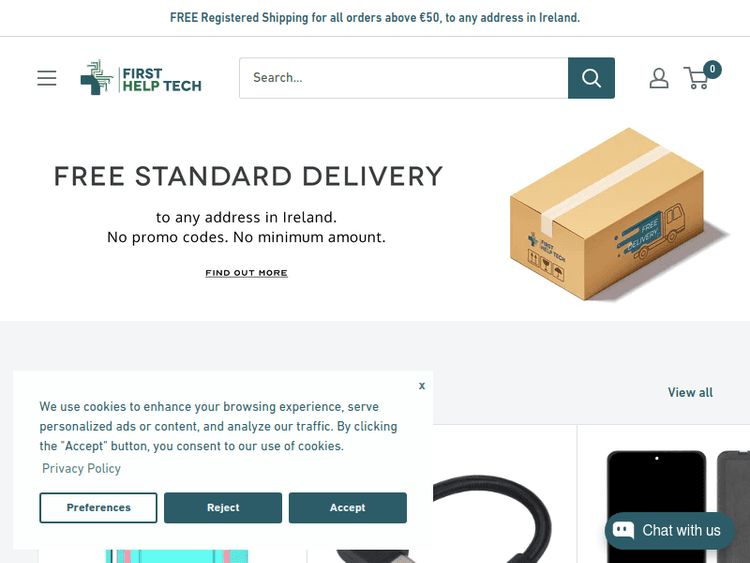This screenshot has height=563, width=750.
Task: Open the hamburger navigation menu
Action: click(x=47, y=78)
